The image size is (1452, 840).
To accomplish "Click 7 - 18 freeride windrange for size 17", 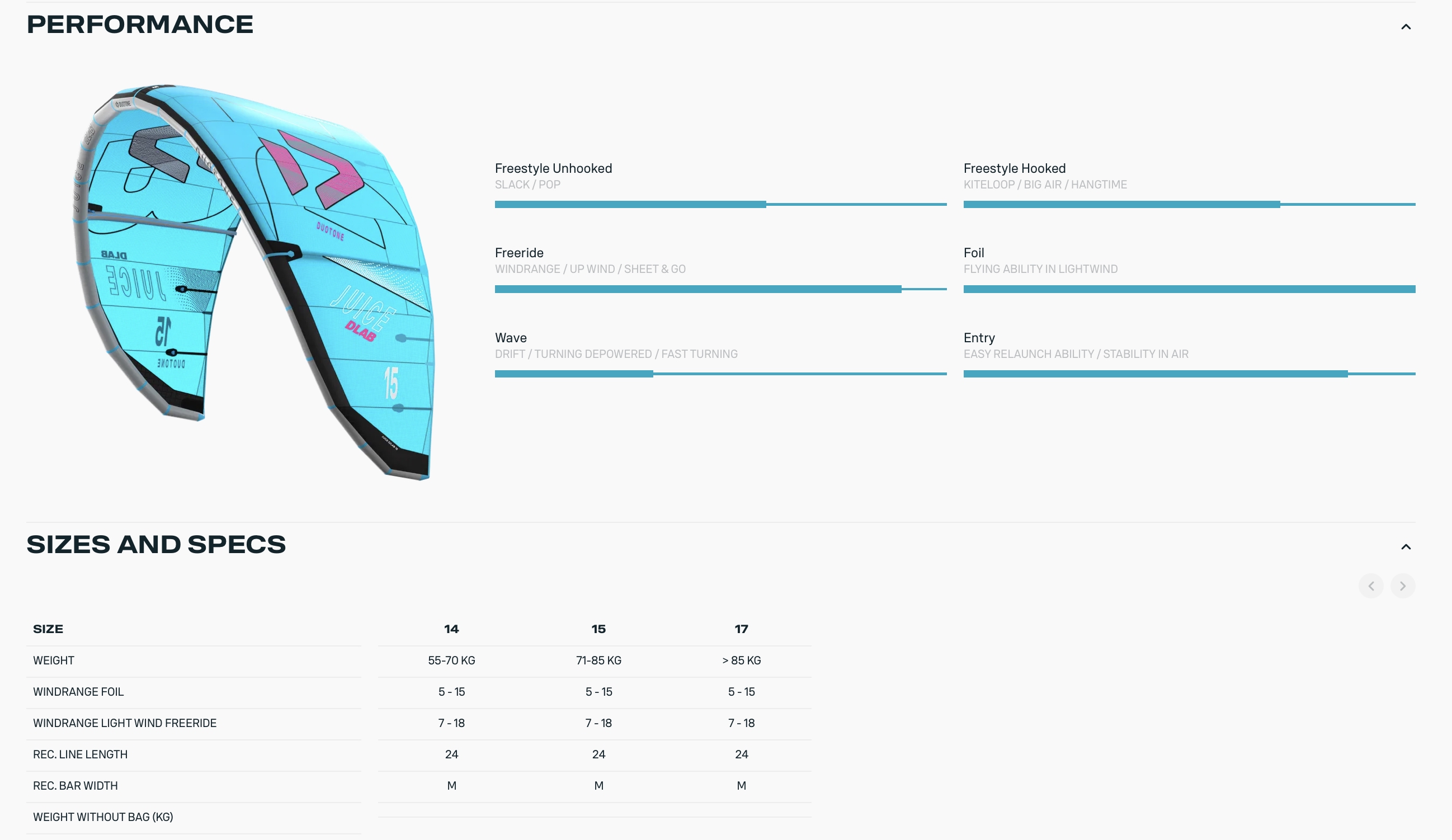I will [x=741, y=723].
